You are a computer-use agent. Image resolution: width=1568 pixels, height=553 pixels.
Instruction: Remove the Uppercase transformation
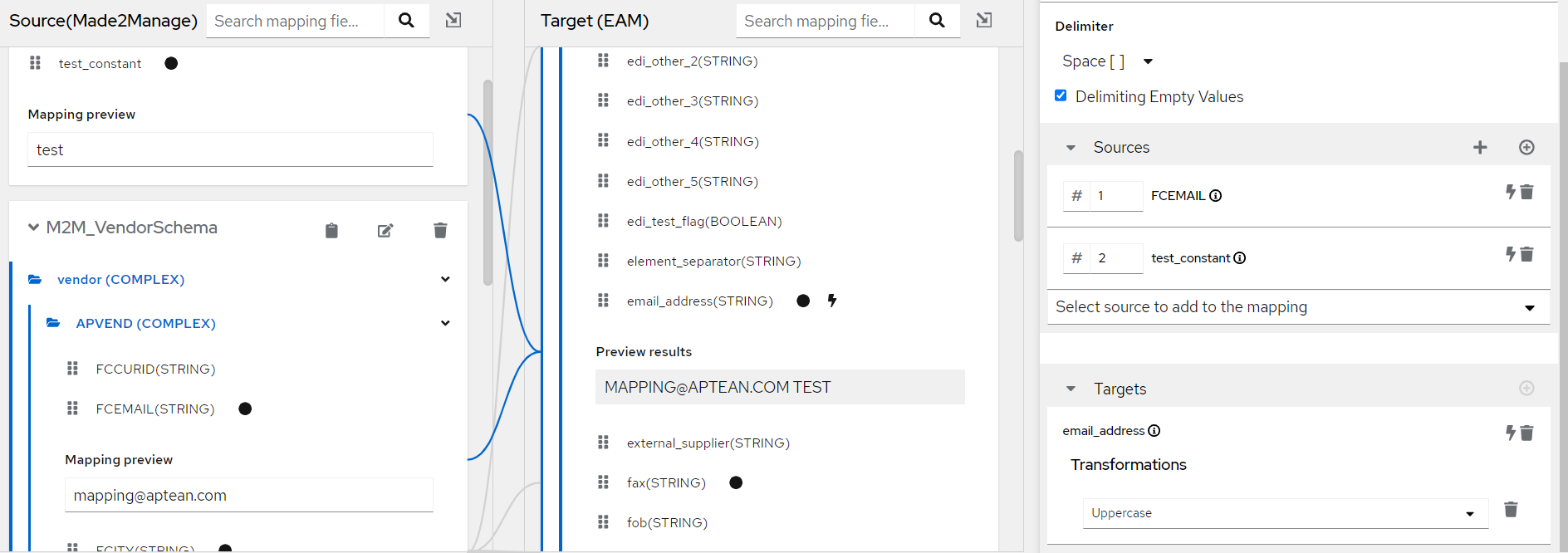click(x=1511, y=510)
